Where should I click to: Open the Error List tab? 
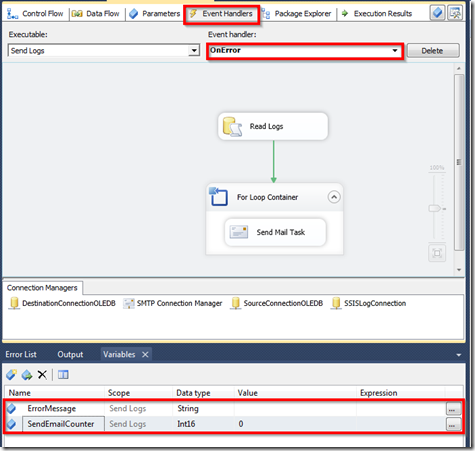(21, 354)
